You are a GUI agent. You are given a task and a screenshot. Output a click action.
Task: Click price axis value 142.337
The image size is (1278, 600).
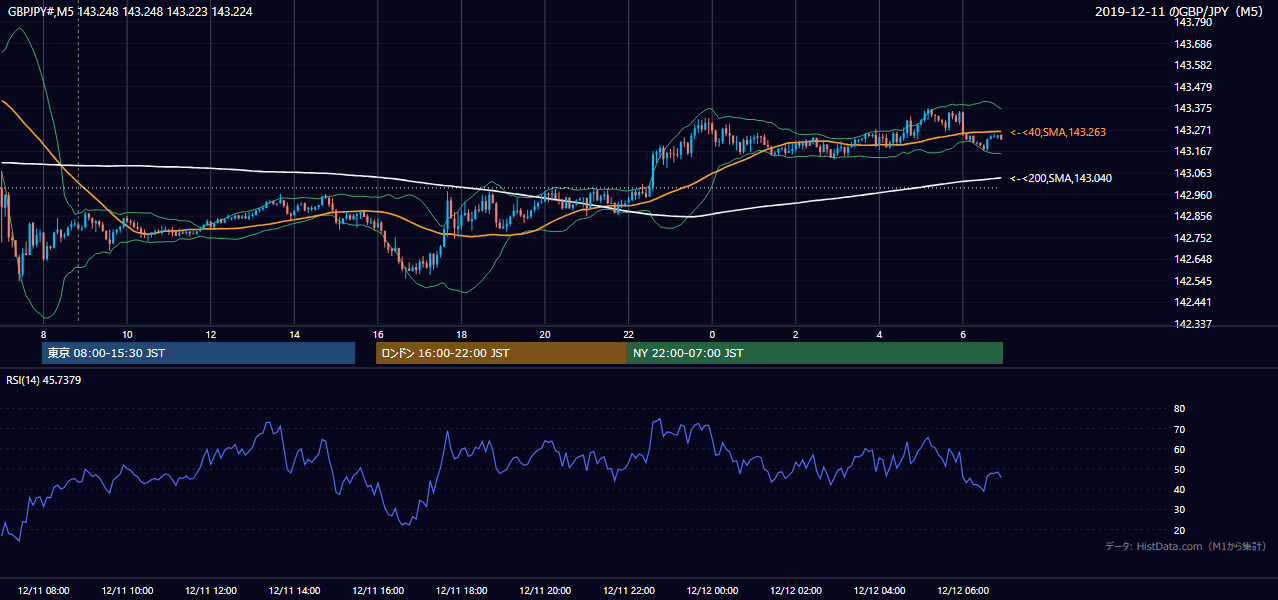click(1192, 324)
